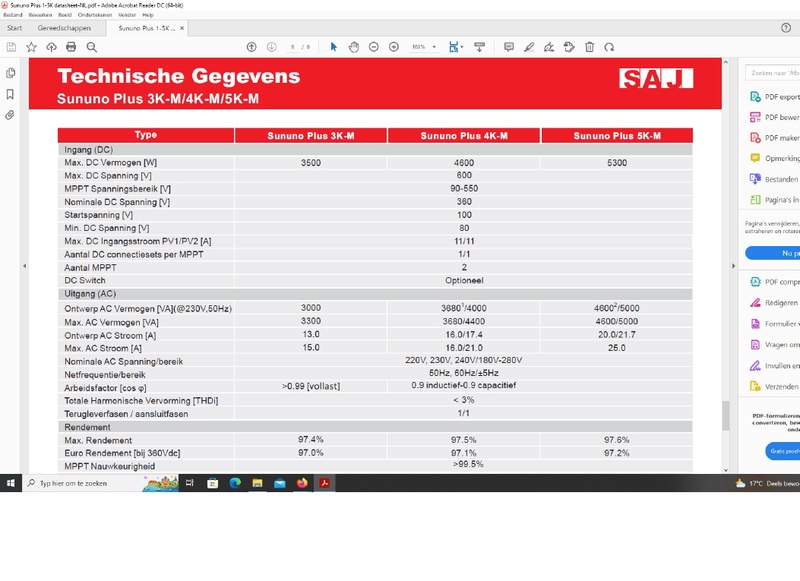
Task: Open the Windows Start menu
Action: coord(11,483)
